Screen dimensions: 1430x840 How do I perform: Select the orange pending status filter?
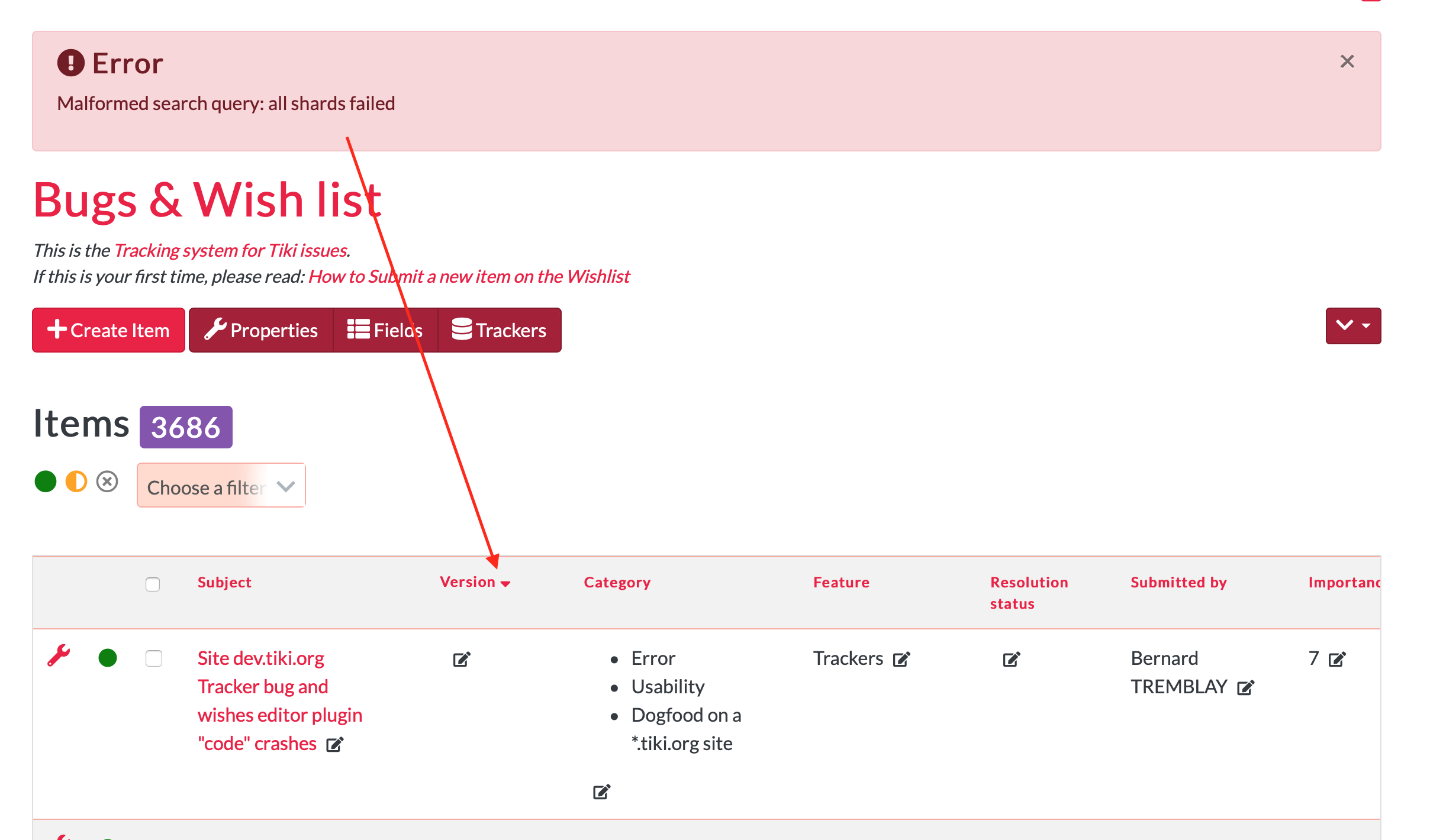[76, 482]
